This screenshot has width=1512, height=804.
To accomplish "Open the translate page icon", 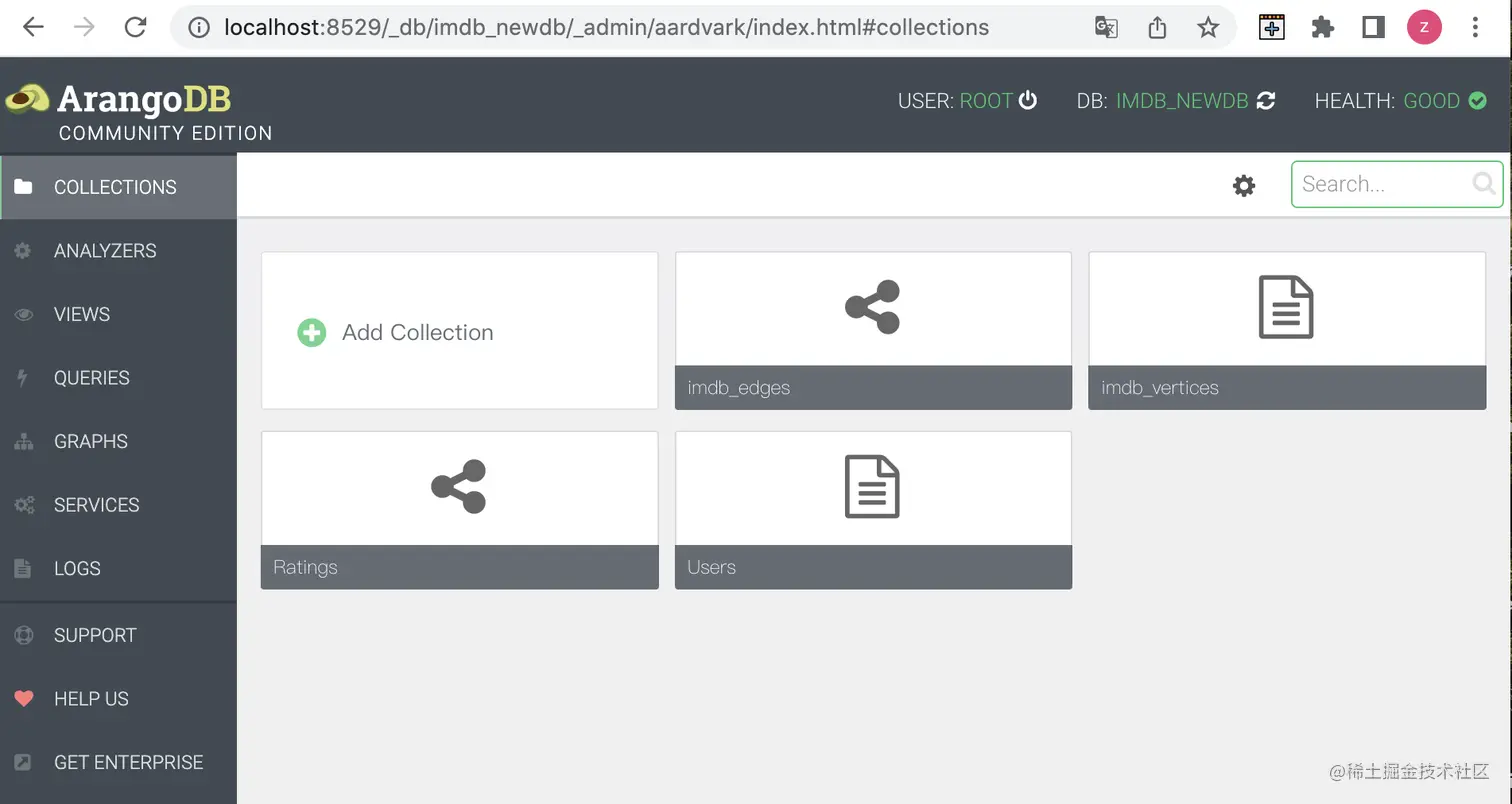I will click(1106, 27).
